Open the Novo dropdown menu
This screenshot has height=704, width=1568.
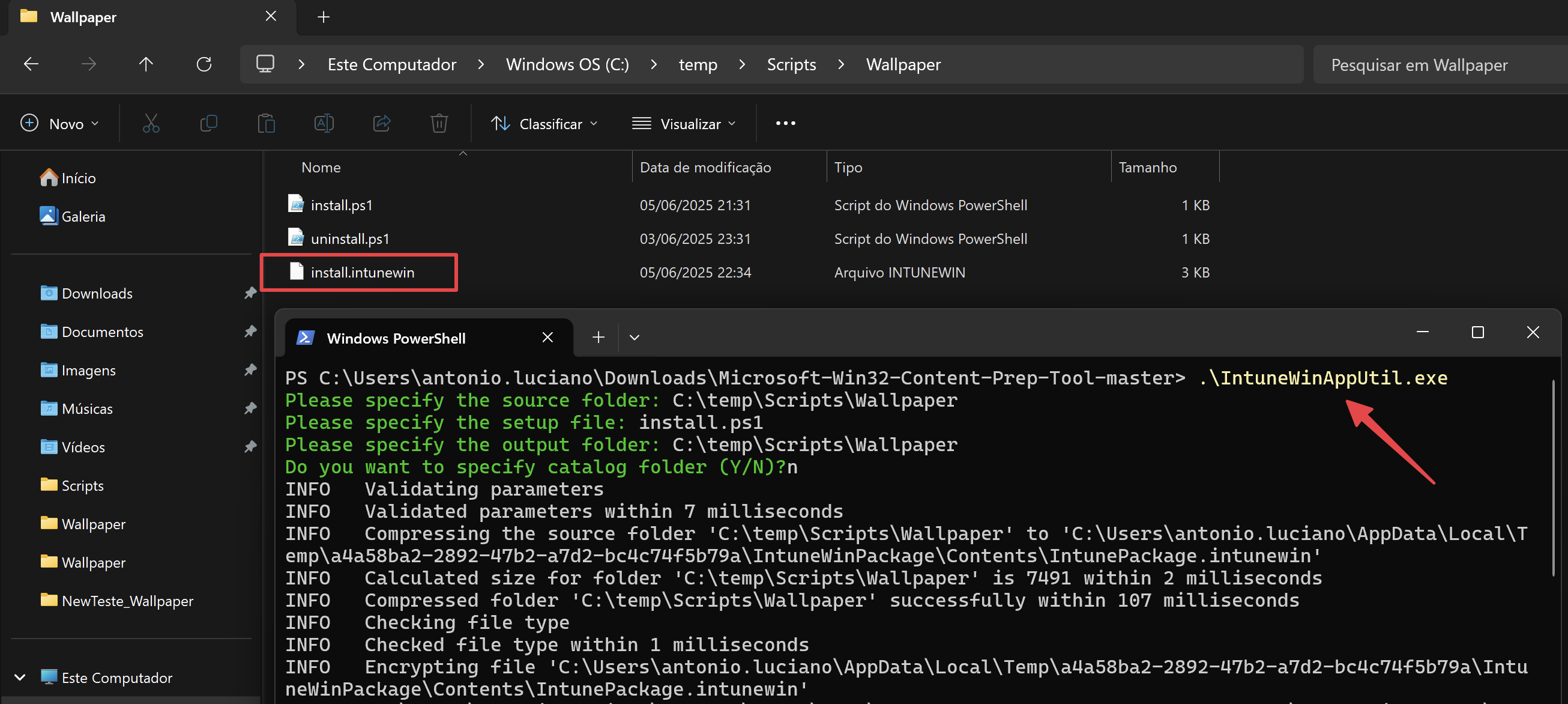pos(59,124)
